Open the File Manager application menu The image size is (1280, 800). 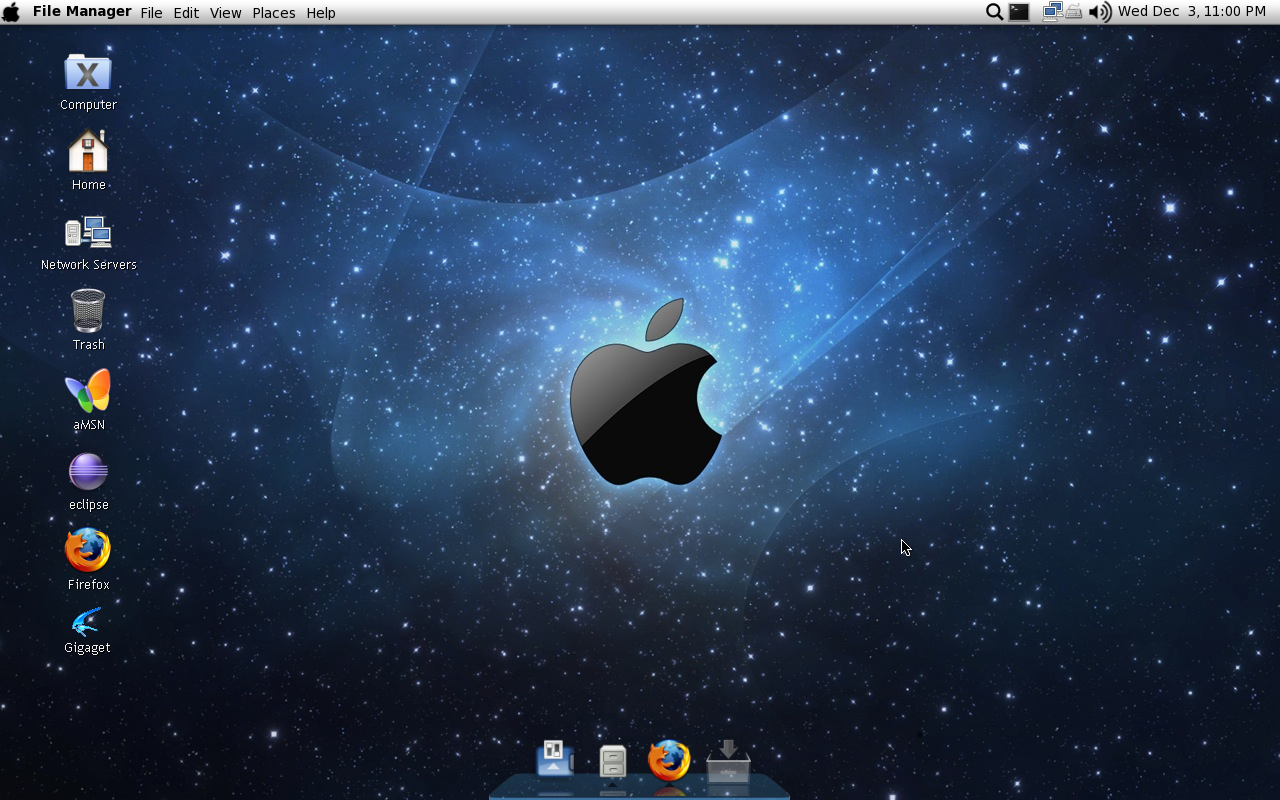pos(82,11)
